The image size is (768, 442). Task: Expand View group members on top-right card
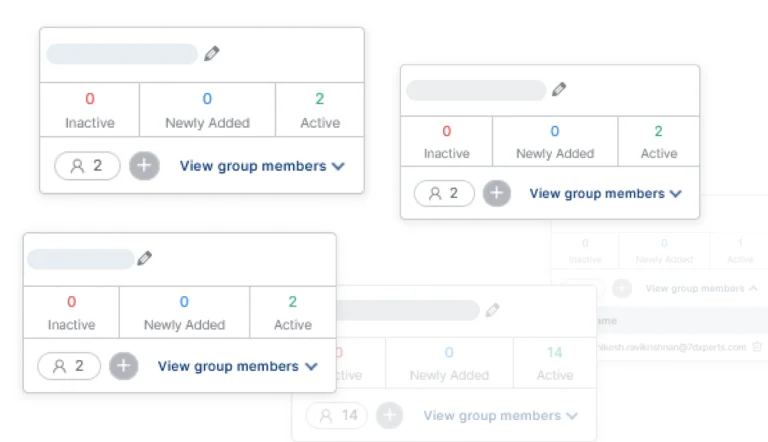pos(606,194)
